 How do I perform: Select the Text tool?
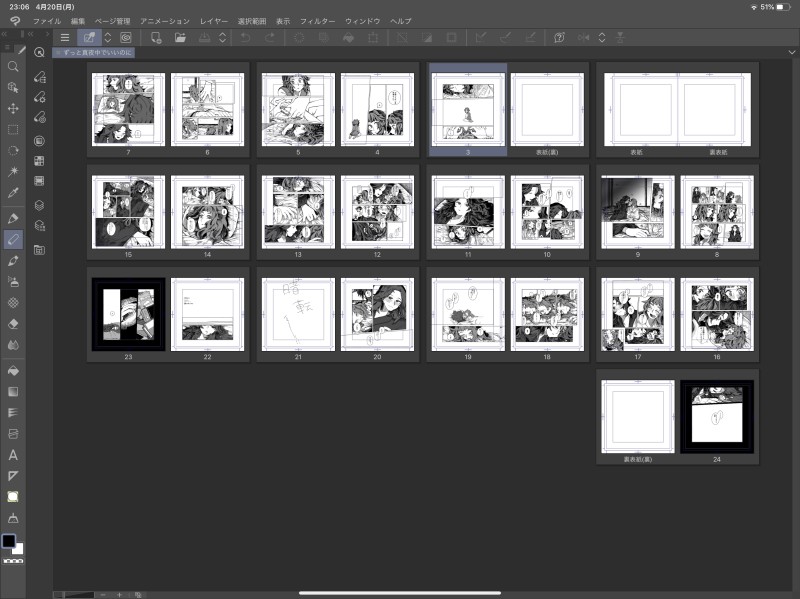click(x=13, y=455)
